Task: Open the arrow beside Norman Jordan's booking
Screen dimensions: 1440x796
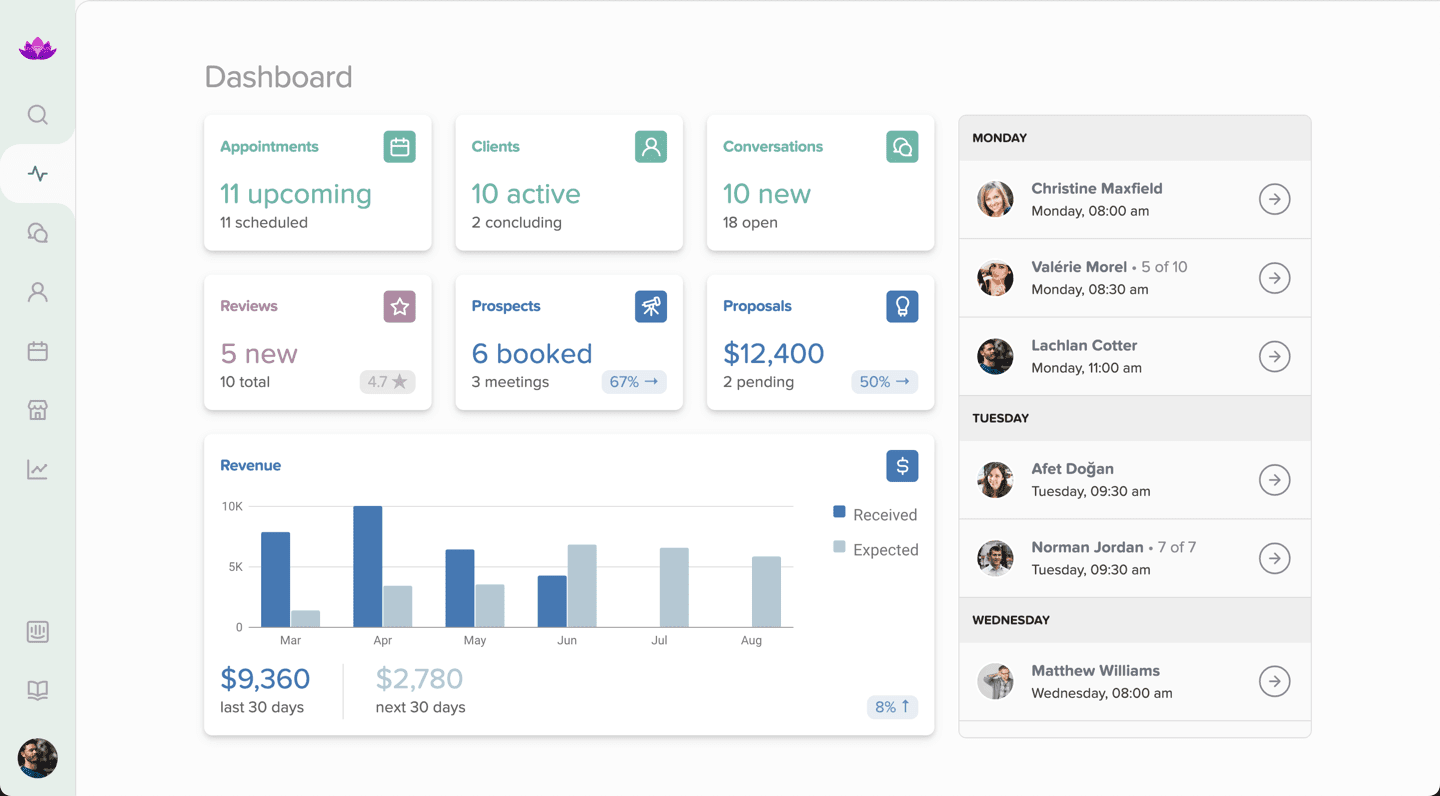Action: (x=1274, y=558)
